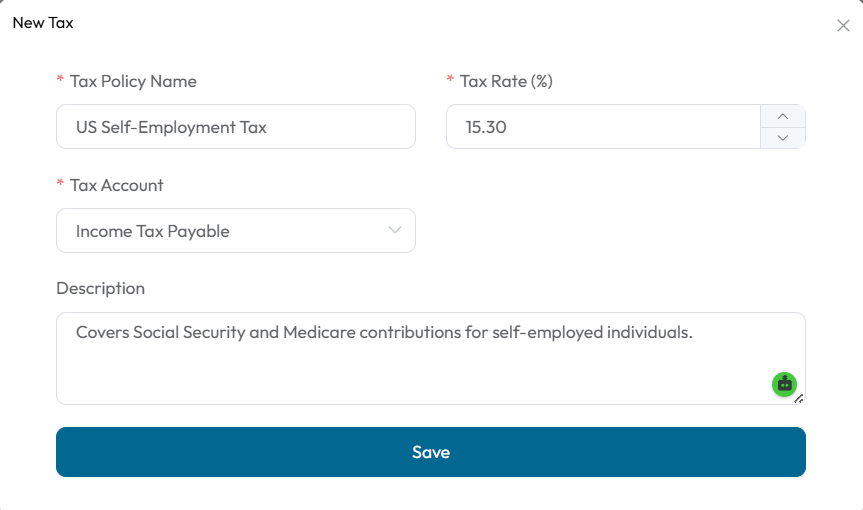Image resolution: width=863 pixels, height=510 pixels.
Task: Increase the tax rate with up arrow
Action: [783, 116]
